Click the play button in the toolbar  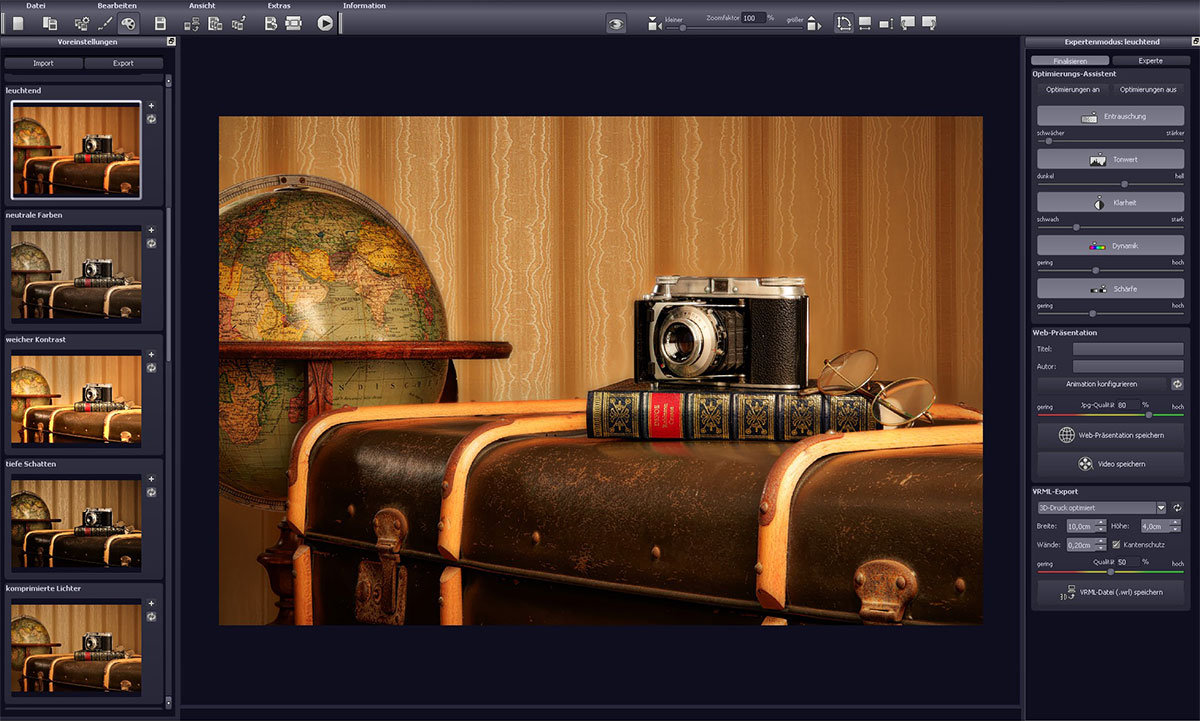click(325, 23)
